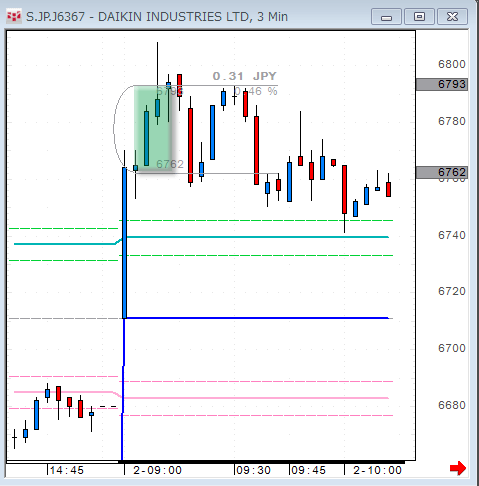Click the '0.46 %' measurement label
Viewport: 479px width, 486px height.
256,91
